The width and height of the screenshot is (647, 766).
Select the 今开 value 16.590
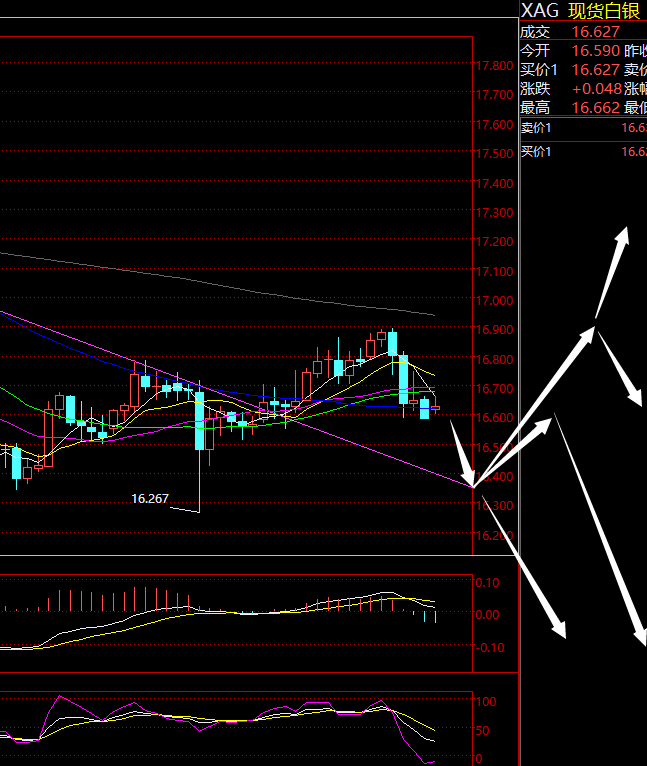[596, 50]
